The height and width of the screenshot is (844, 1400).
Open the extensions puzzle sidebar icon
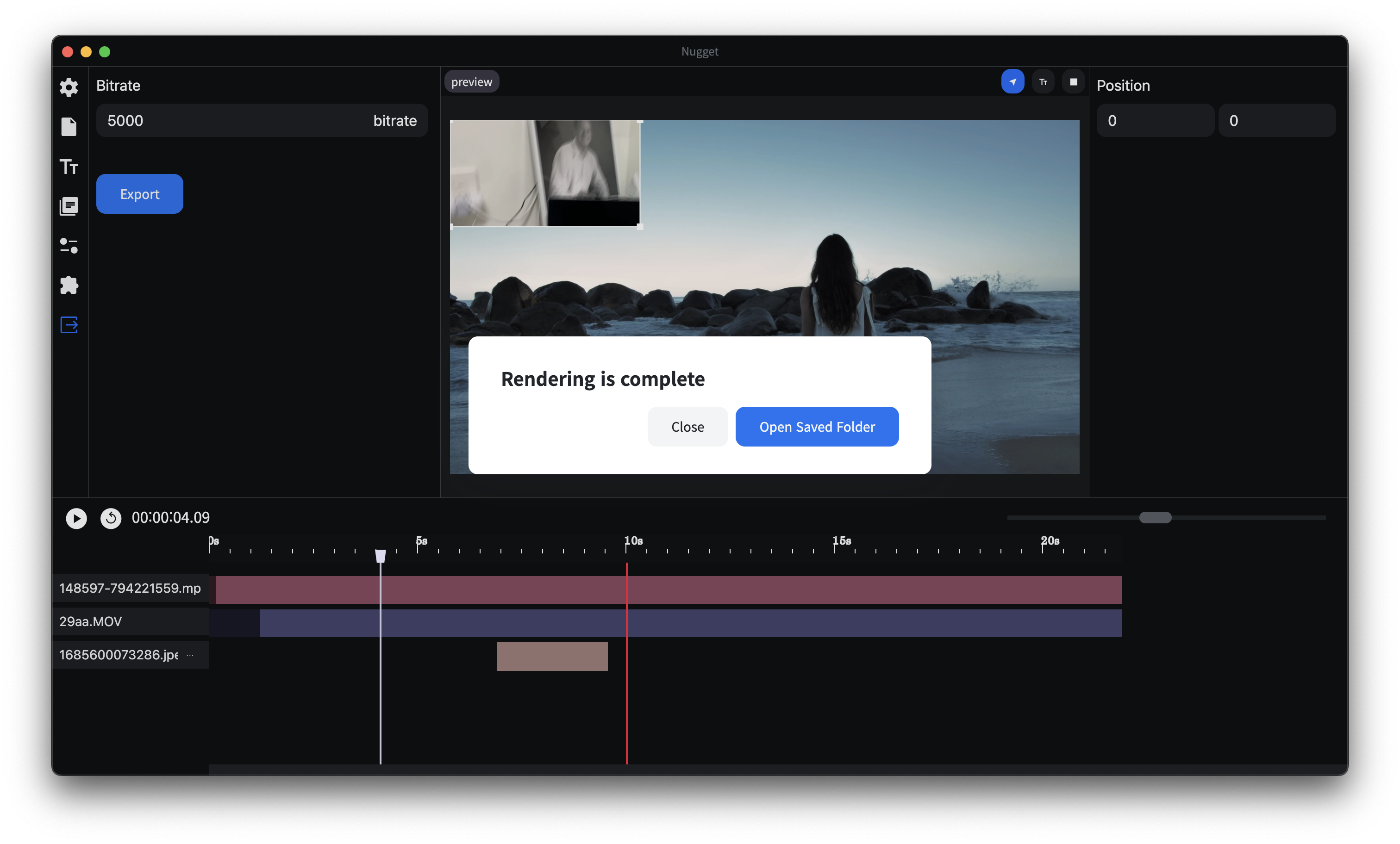(69, 285)
